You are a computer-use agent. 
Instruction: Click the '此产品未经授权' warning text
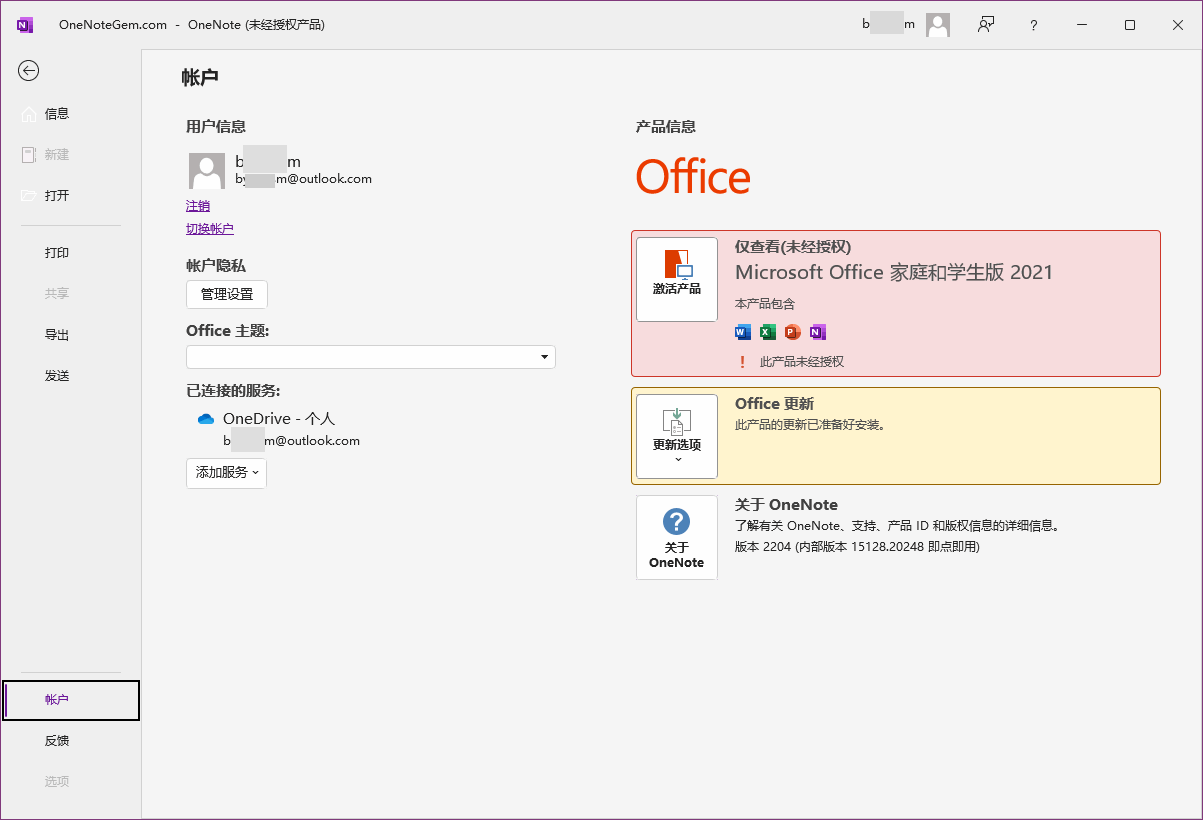(802, 362)
